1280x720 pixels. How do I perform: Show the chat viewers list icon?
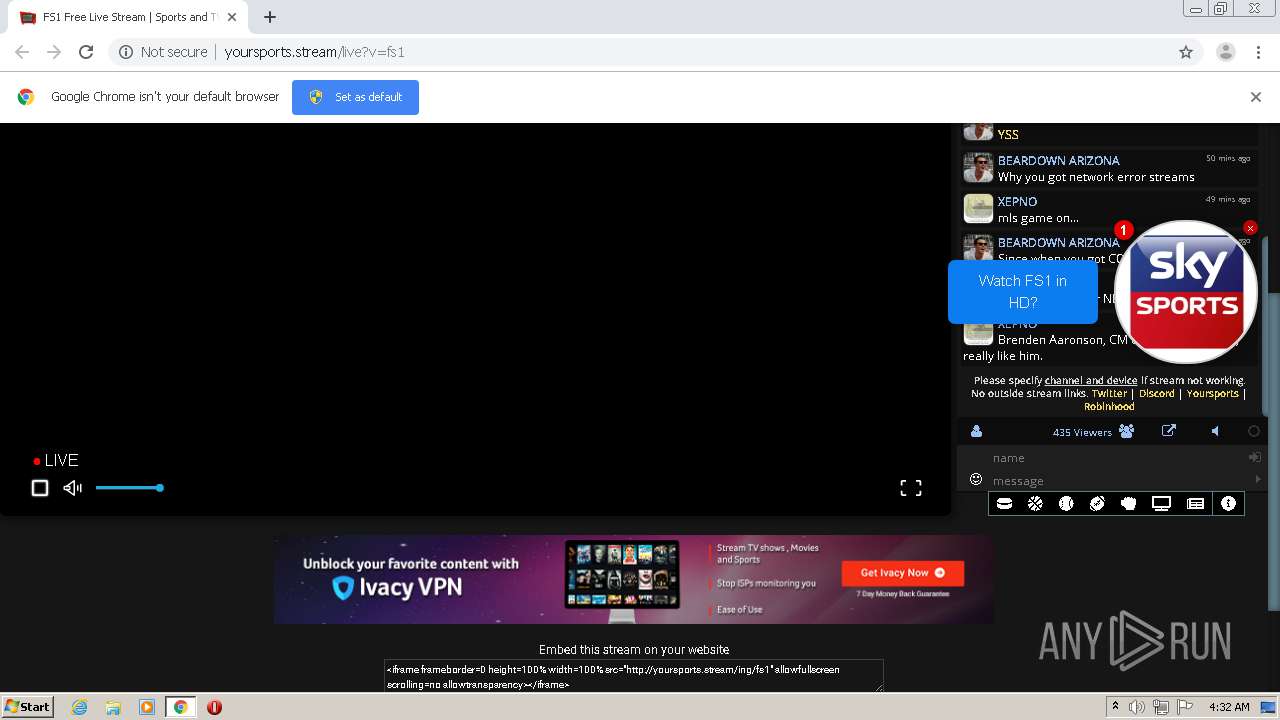coord(1127,431)
